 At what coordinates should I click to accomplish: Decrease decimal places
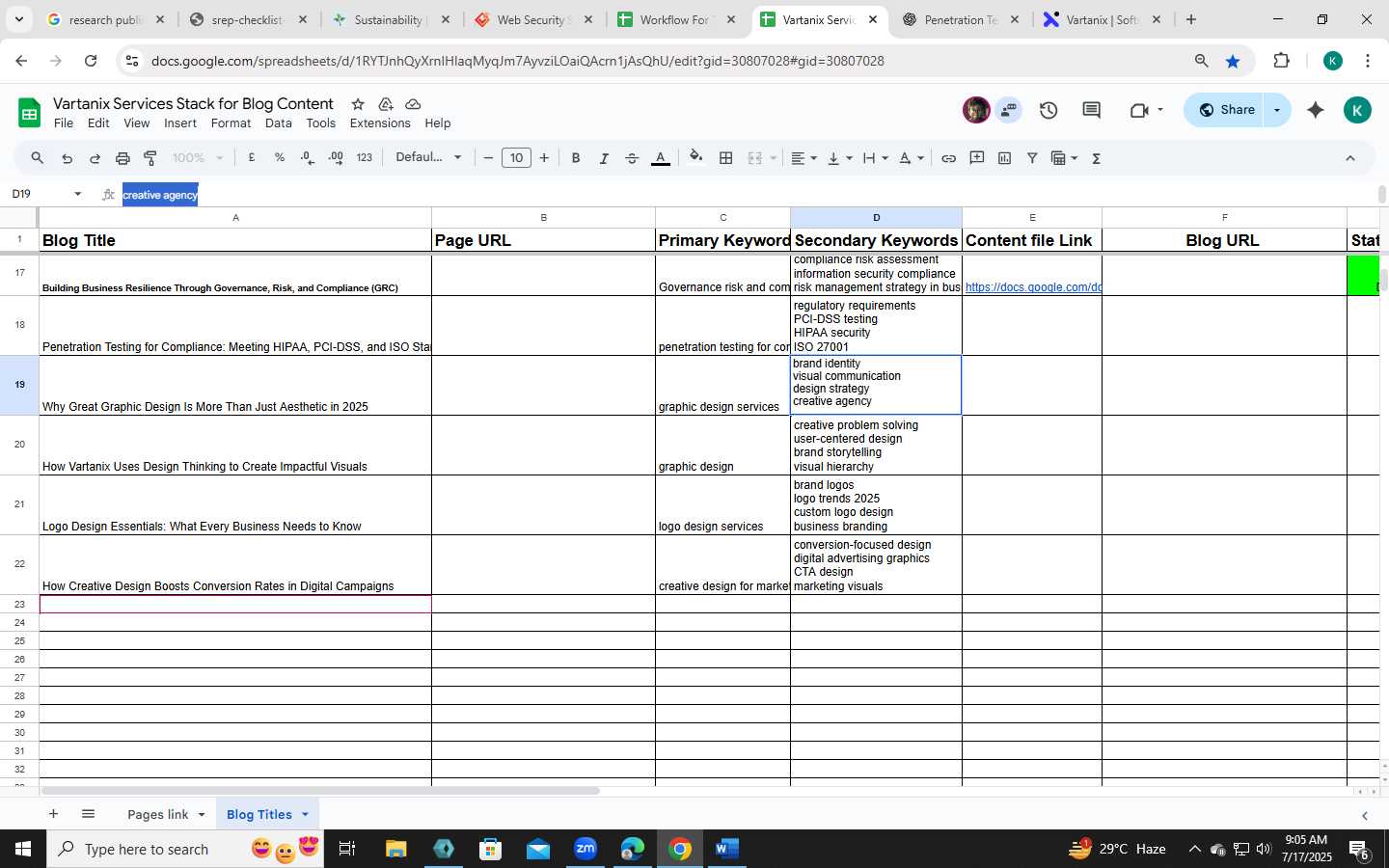click(x=308, y=158)
